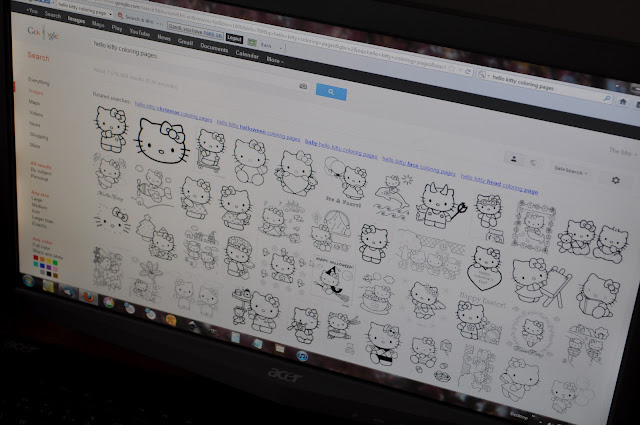This screenshot has height=425, width=640.
Task: Click the black Logout toolbar button
Action: (x=234, y=38)
